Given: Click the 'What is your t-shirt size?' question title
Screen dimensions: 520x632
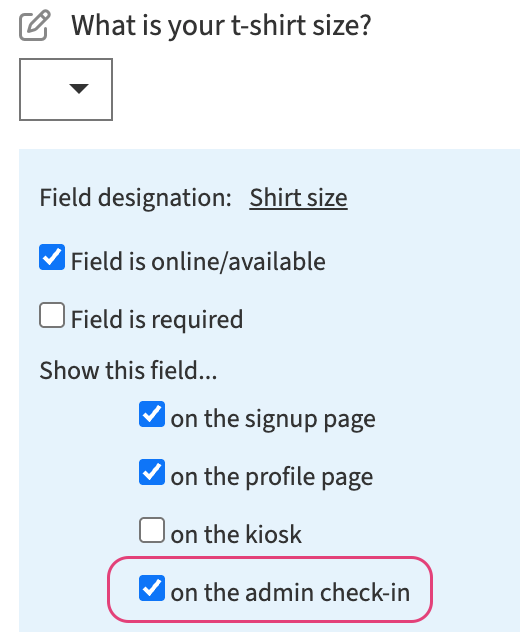Looking at the screenshot, I should tap(221, 26).
